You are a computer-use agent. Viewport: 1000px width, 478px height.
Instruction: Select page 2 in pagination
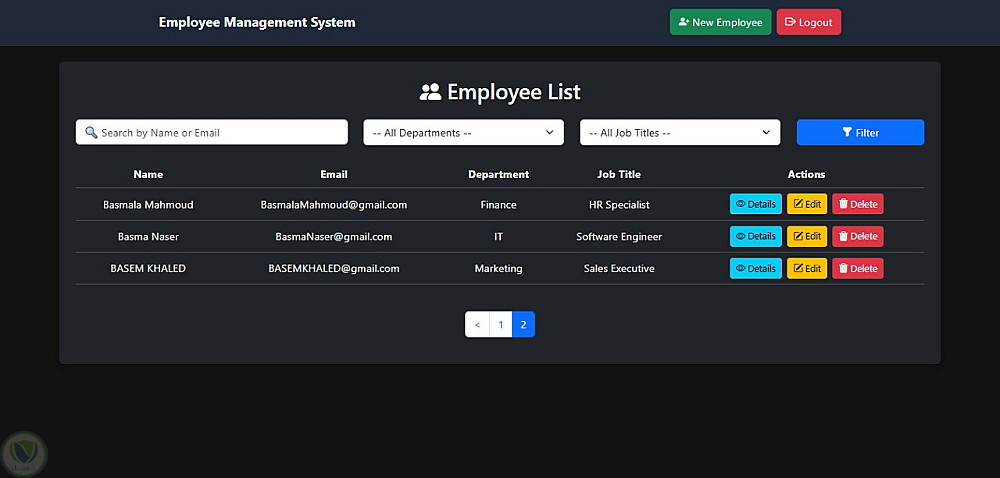pyautogui.click(x=524, y=324)
